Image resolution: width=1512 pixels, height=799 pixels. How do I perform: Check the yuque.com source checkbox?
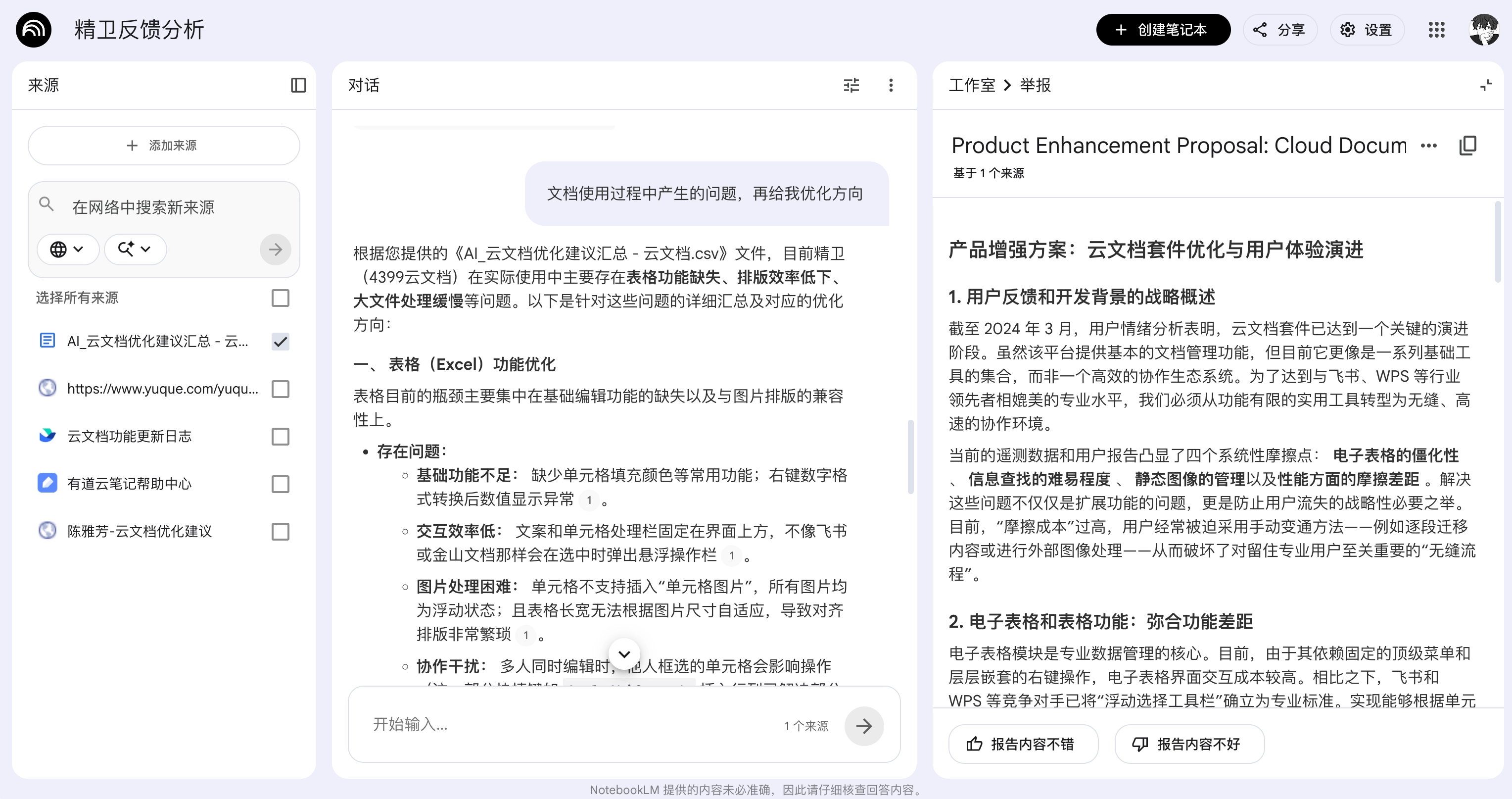pyautogui.click(x=281, y=389)
